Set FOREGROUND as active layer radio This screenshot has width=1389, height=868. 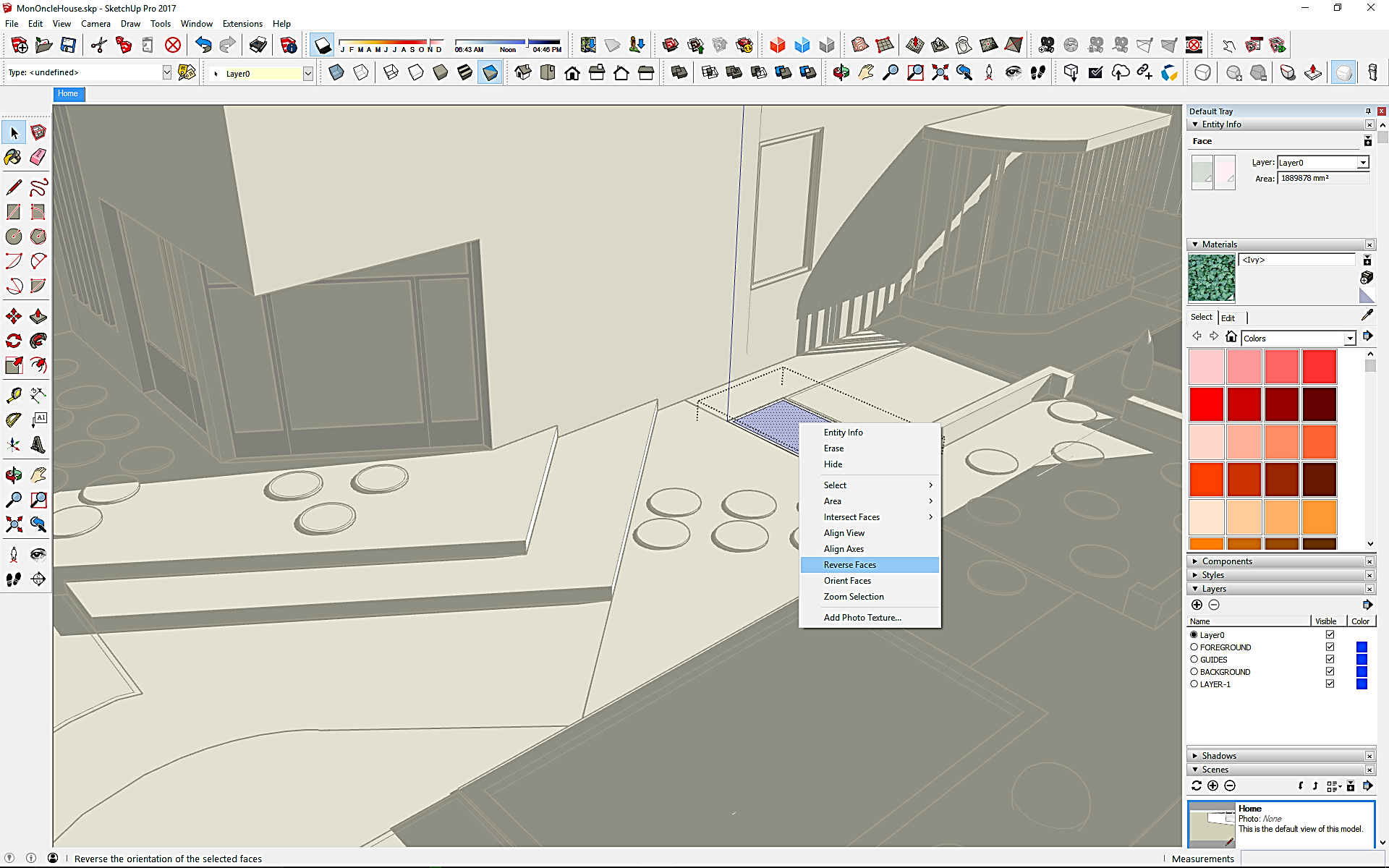(1194, 647)
